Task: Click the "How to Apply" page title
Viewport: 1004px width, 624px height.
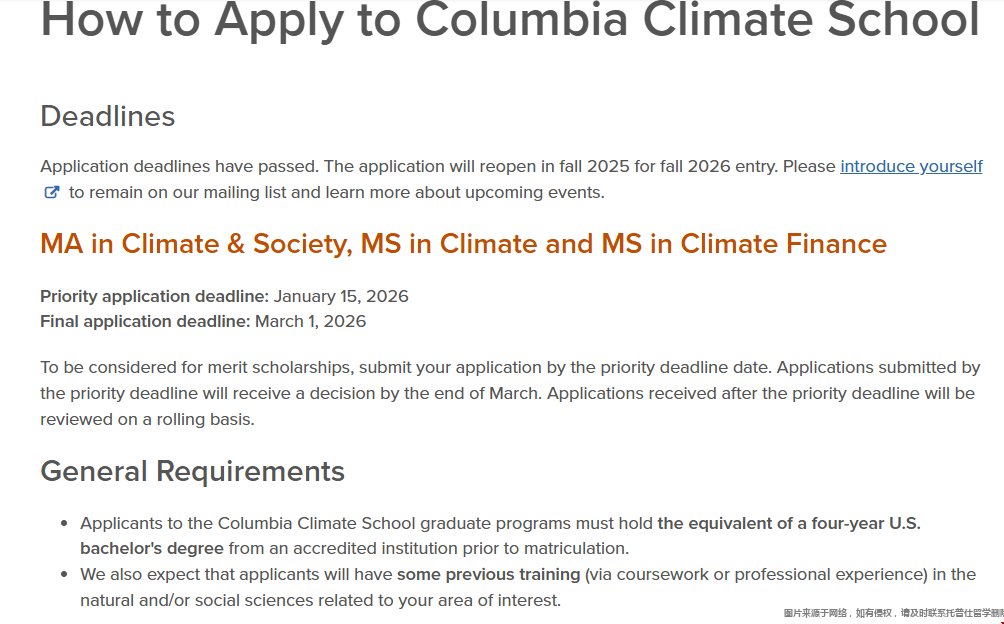Action: tap(509, 20)
